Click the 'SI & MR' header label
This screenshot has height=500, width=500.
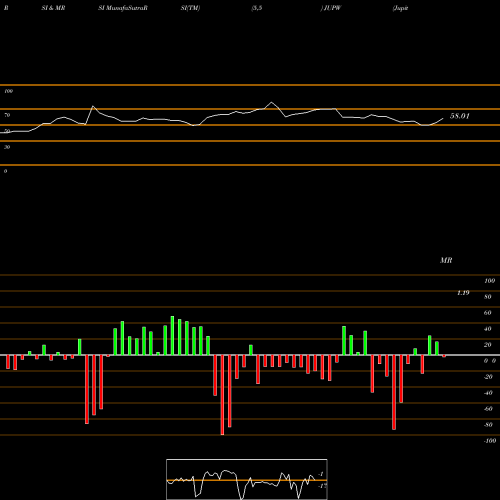[53, 8]
